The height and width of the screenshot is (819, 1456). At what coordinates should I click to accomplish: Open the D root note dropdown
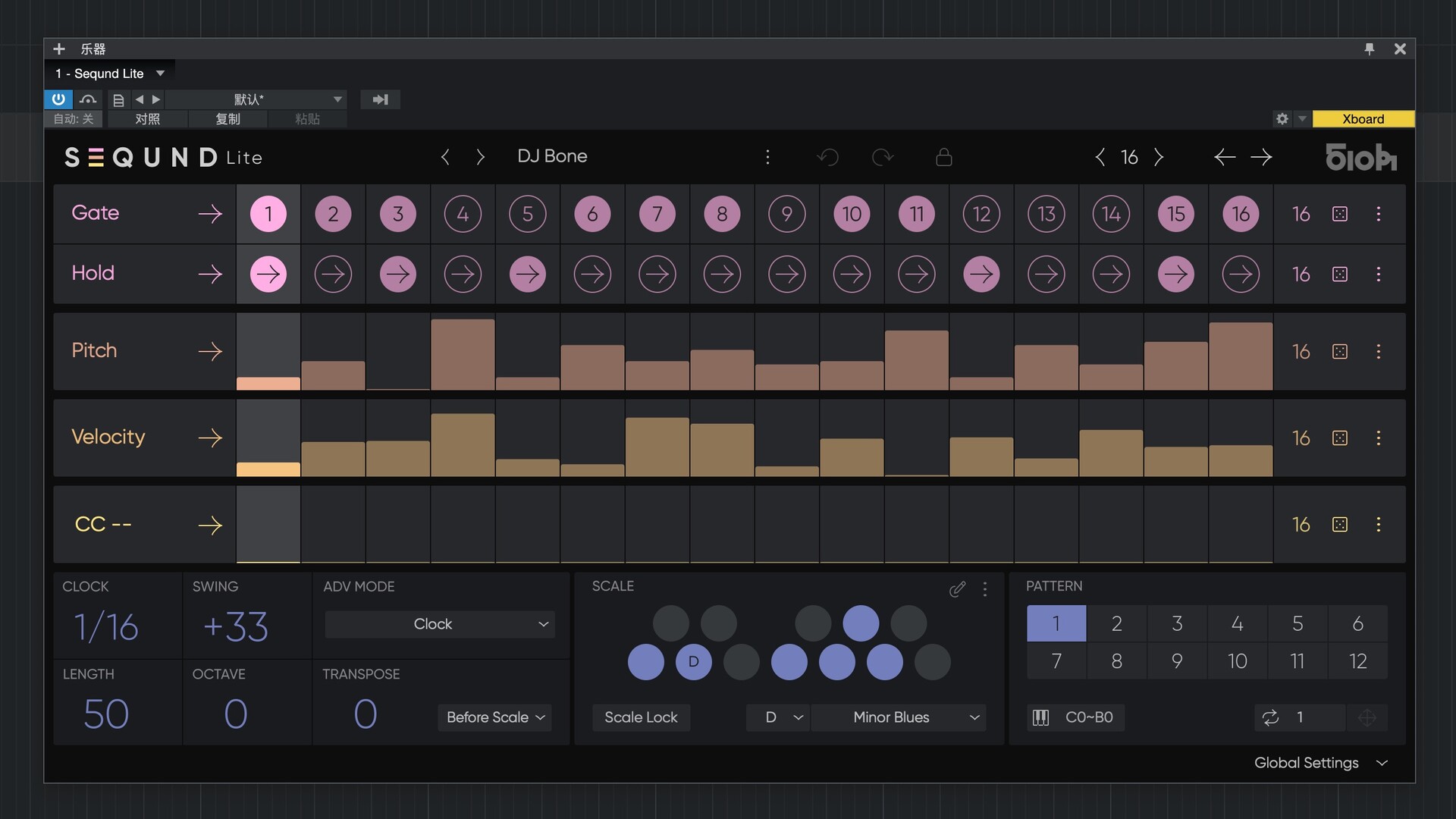[778, 717]
